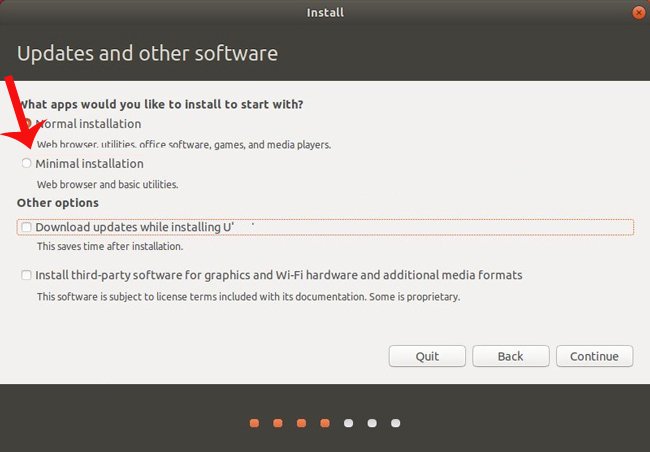Click the fourth orange progress dot
Screen dimensions: 650x452
pos(325,423)
